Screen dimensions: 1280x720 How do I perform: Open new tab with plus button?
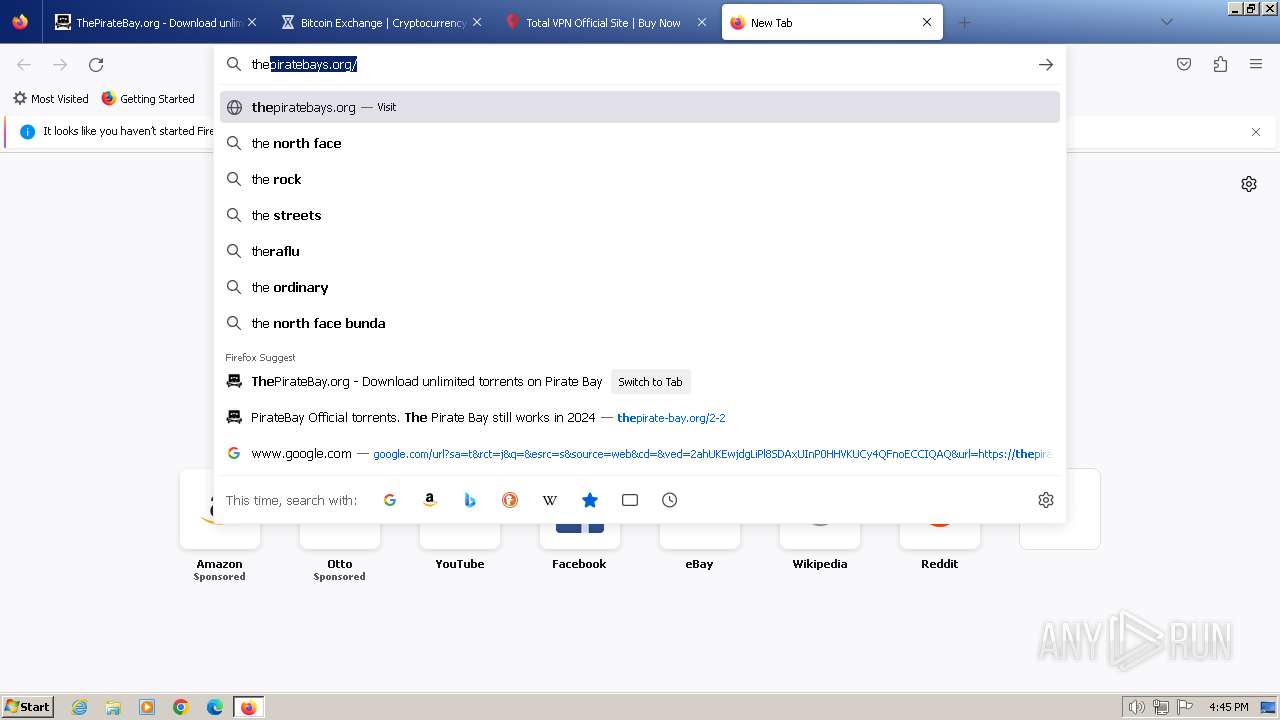(964, 22)
